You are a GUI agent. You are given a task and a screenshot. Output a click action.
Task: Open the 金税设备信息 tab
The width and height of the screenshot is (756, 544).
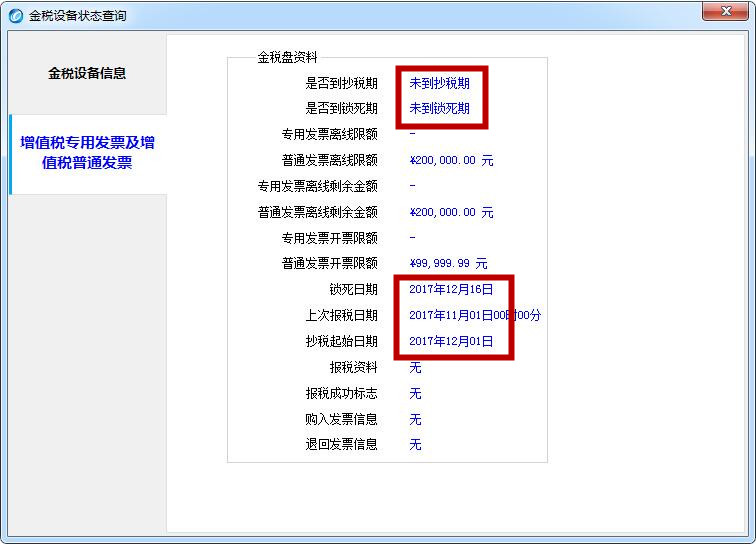coord(87,73)
